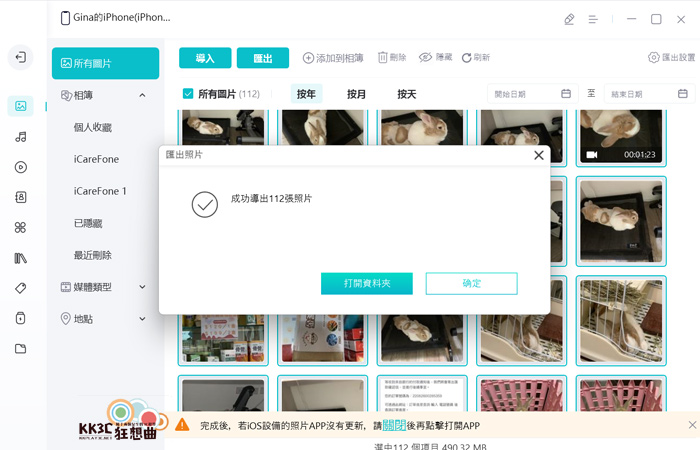Click the edit pen icon in the title bar
Screen dimensions: 700x450
[569, 19]
